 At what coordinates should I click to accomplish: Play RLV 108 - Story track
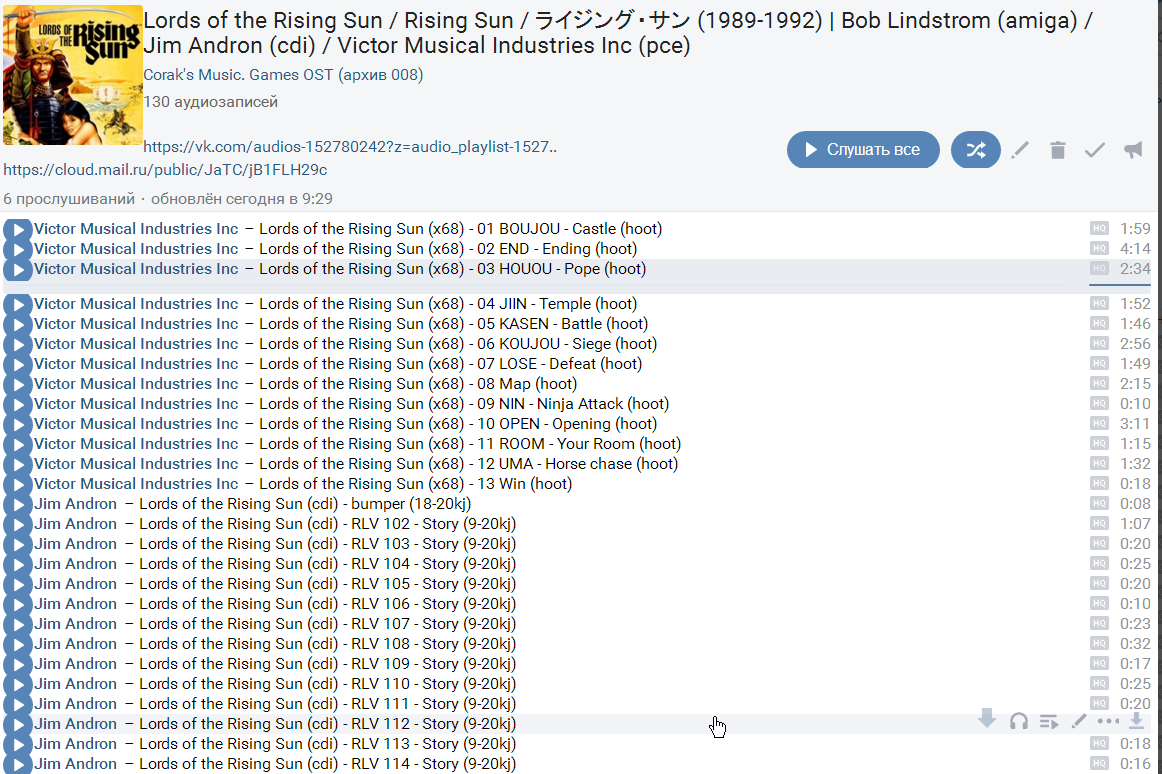[x=18, y=644]
